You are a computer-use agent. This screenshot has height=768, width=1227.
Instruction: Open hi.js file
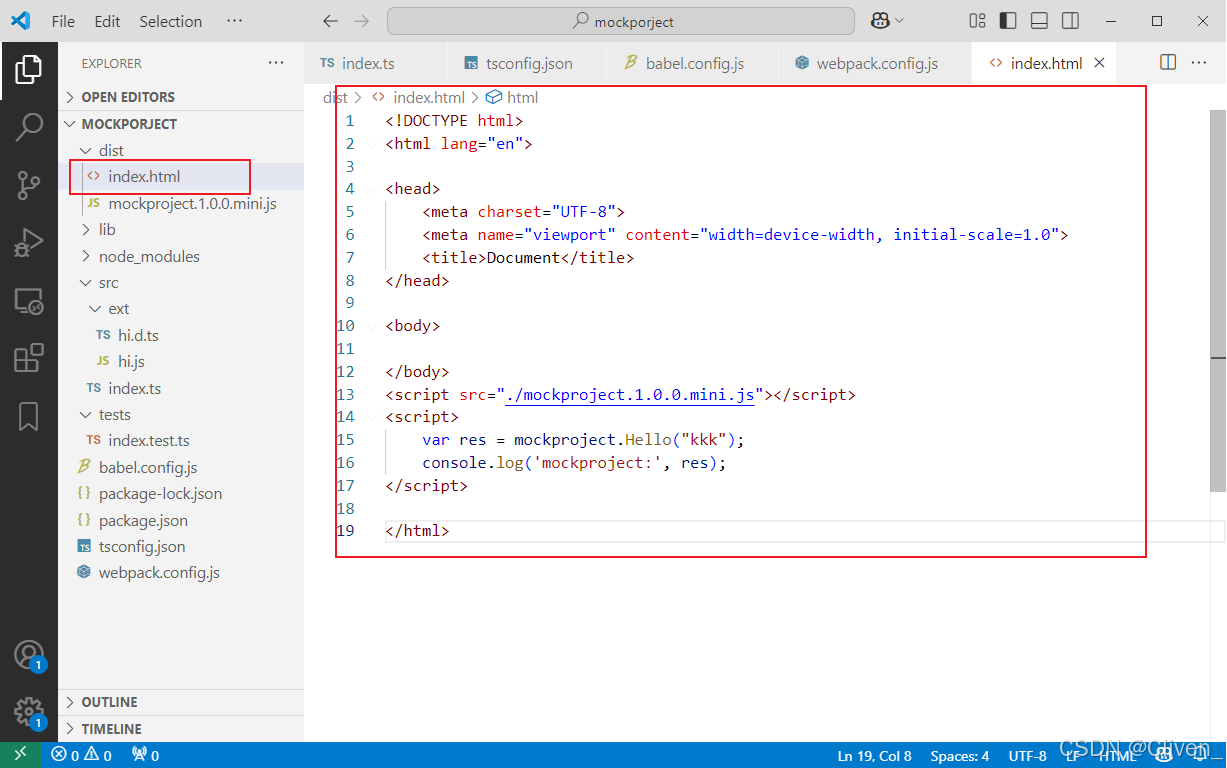point(131,361)
